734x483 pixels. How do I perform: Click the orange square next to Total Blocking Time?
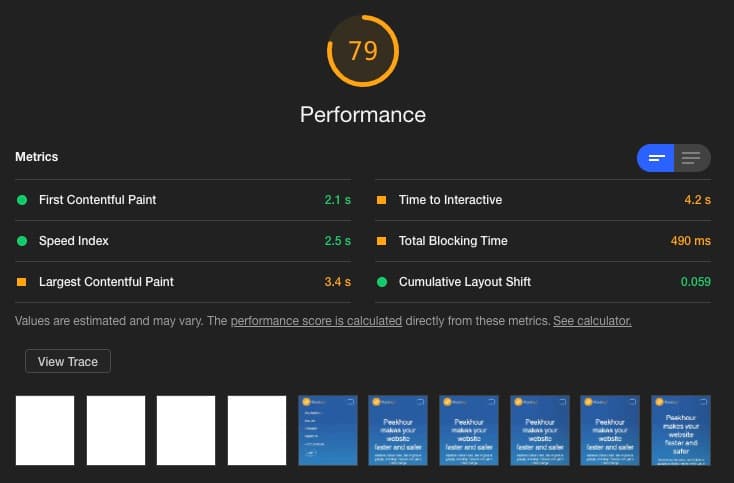coord(382,241)
